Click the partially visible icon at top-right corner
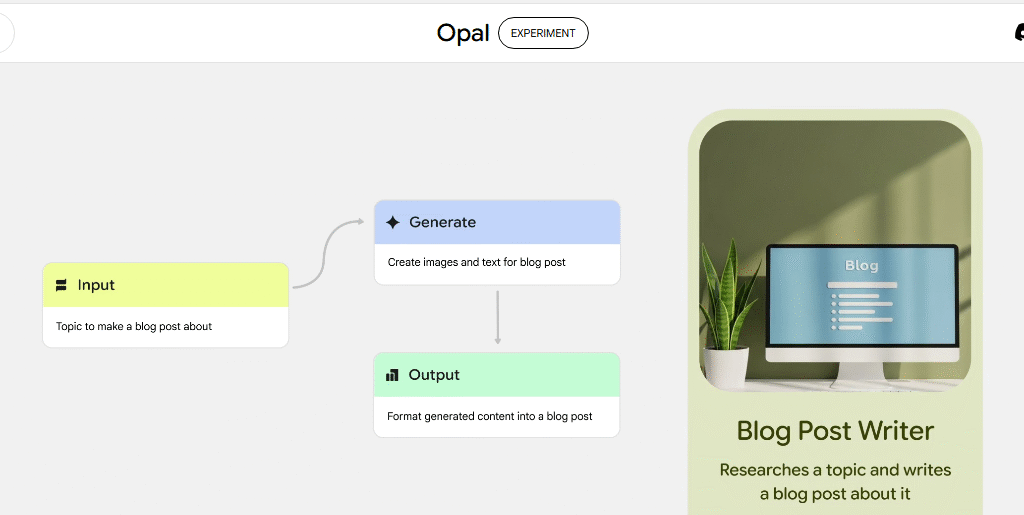The width and height of the screenshot is (1024, 515). (x=1018, y=33)
